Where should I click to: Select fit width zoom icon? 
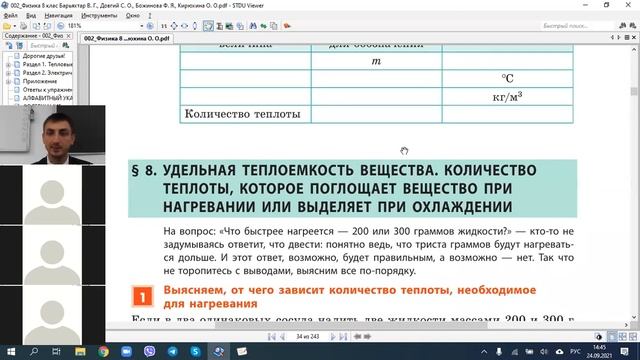[184, 26]
